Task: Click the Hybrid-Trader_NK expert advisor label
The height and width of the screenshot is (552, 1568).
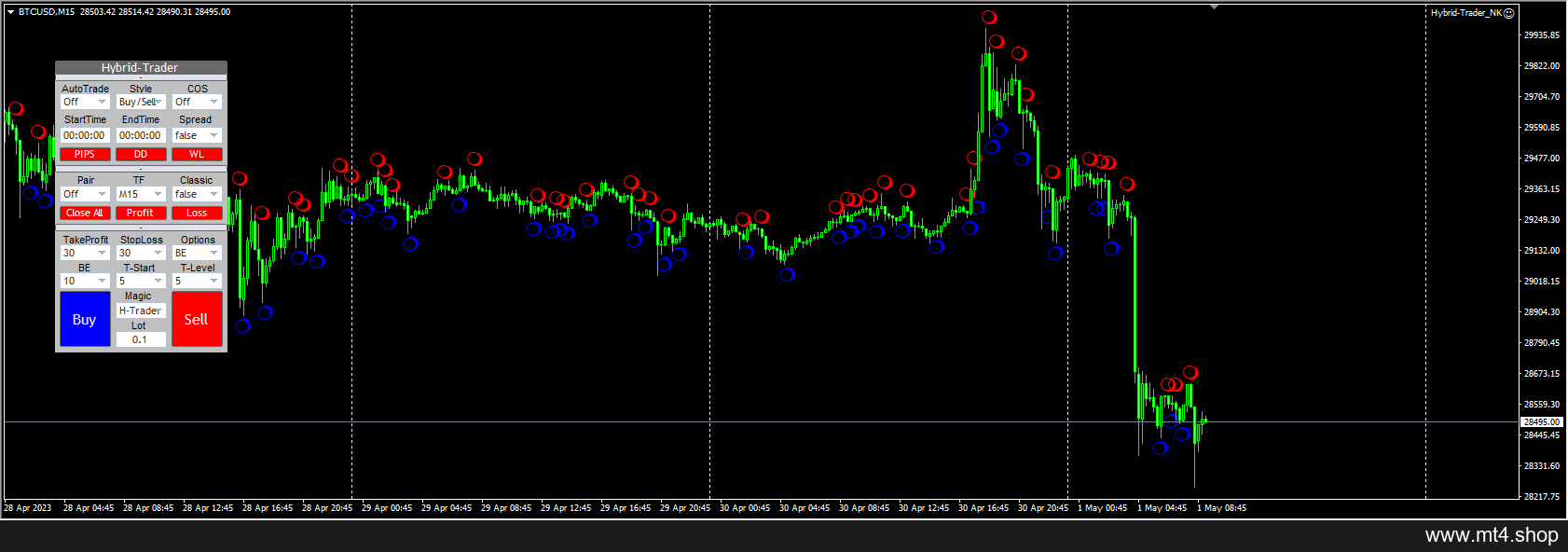Action: (1466, 13)
